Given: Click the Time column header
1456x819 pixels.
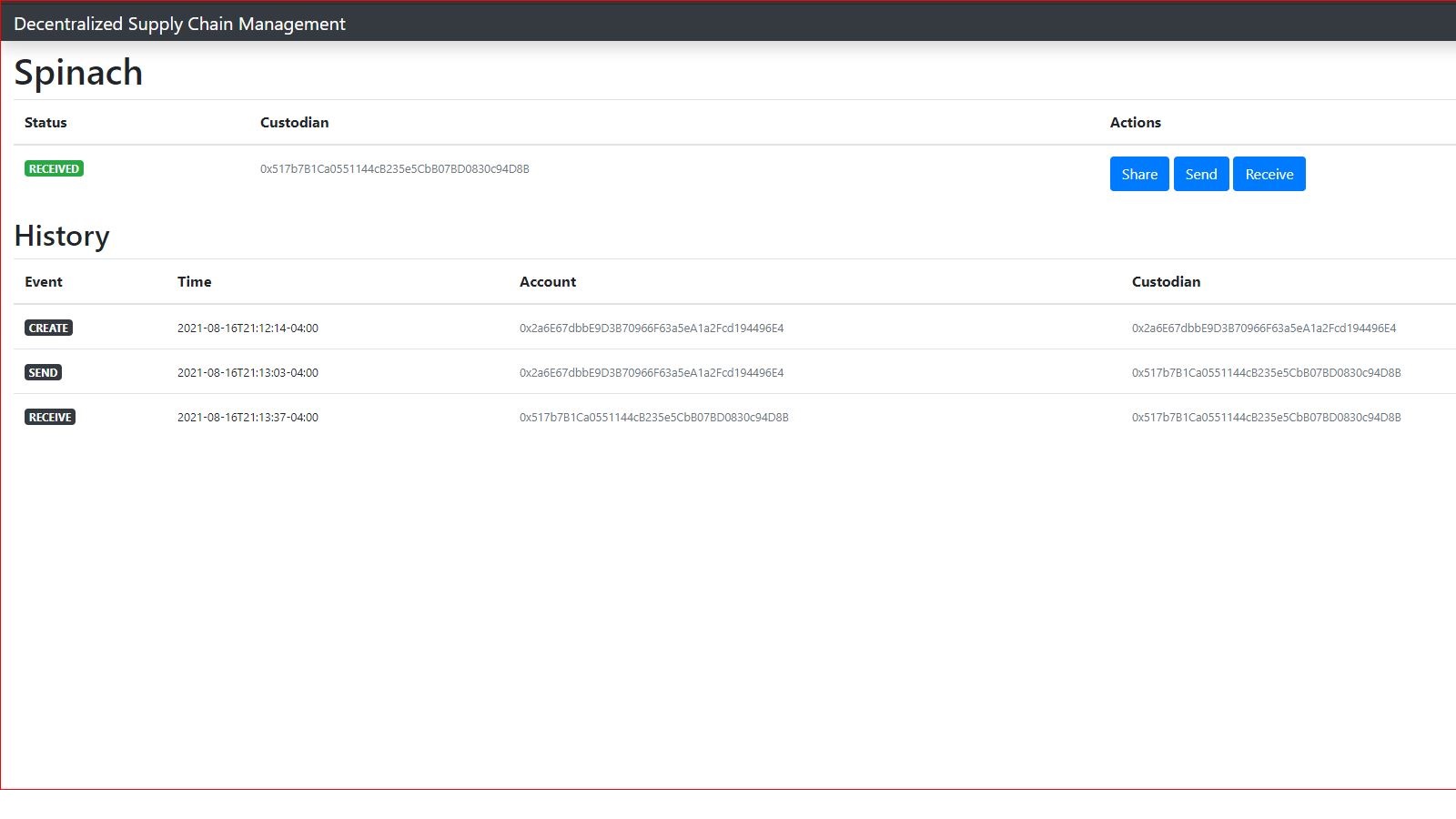Looking at the screenshot, I should pyautogui.click(x=194, y=281).
